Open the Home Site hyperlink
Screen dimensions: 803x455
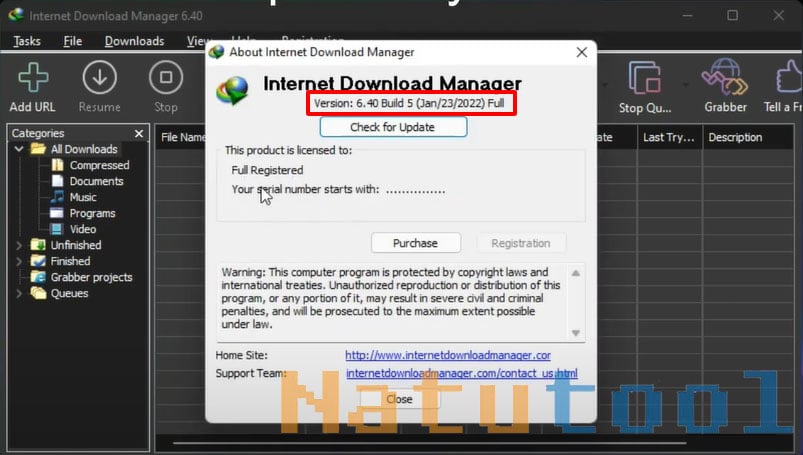(448, 355)
